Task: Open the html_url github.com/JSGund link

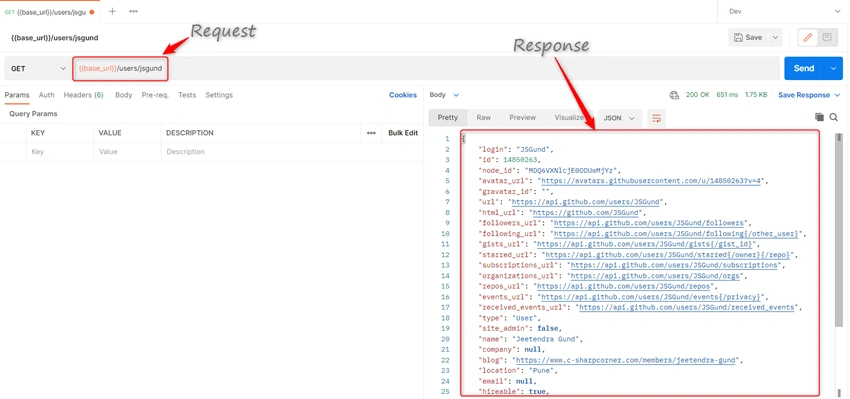Action: tap(585, 213)
